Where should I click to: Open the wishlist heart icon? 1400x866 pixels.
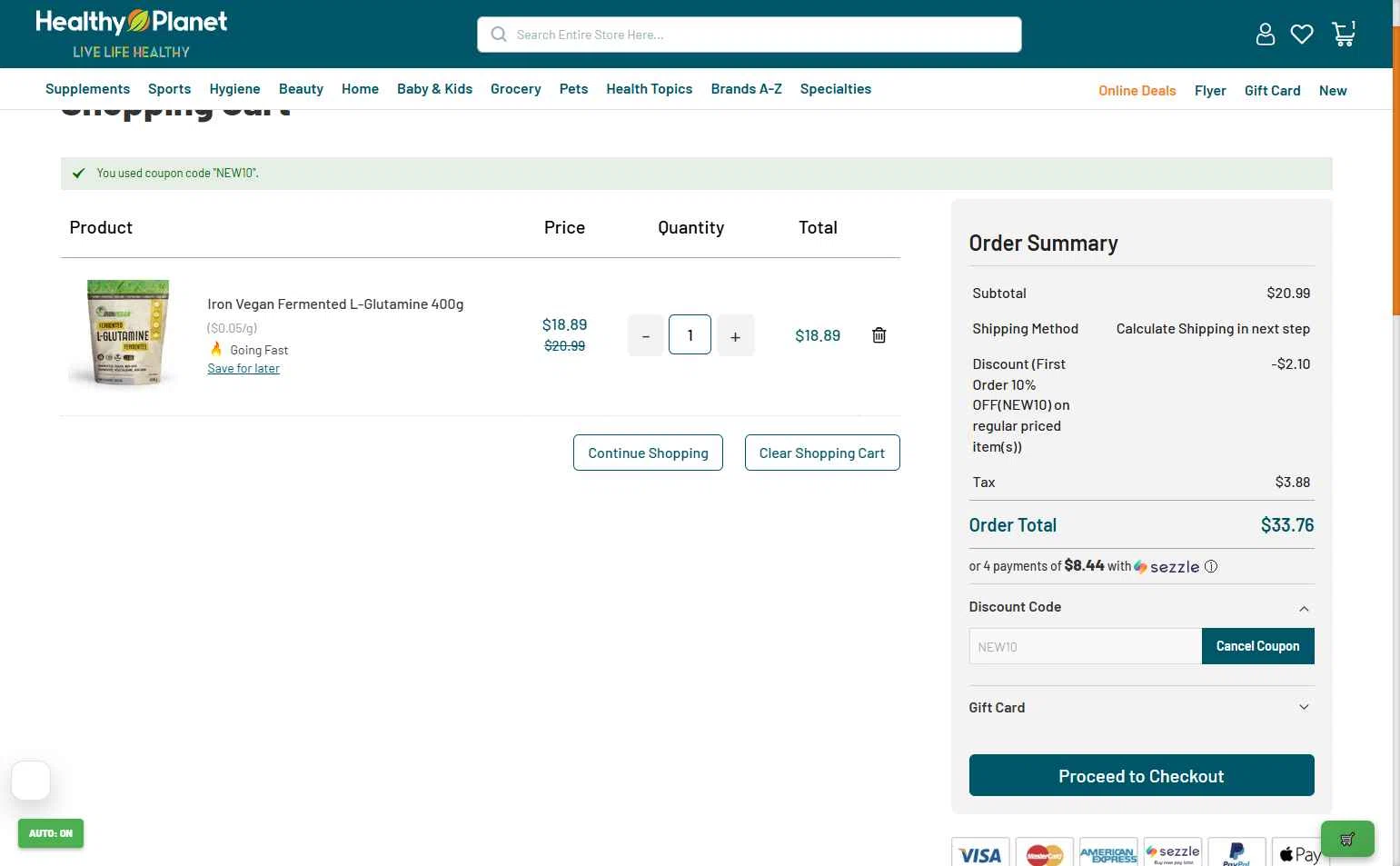click(x=1302, y=35)
